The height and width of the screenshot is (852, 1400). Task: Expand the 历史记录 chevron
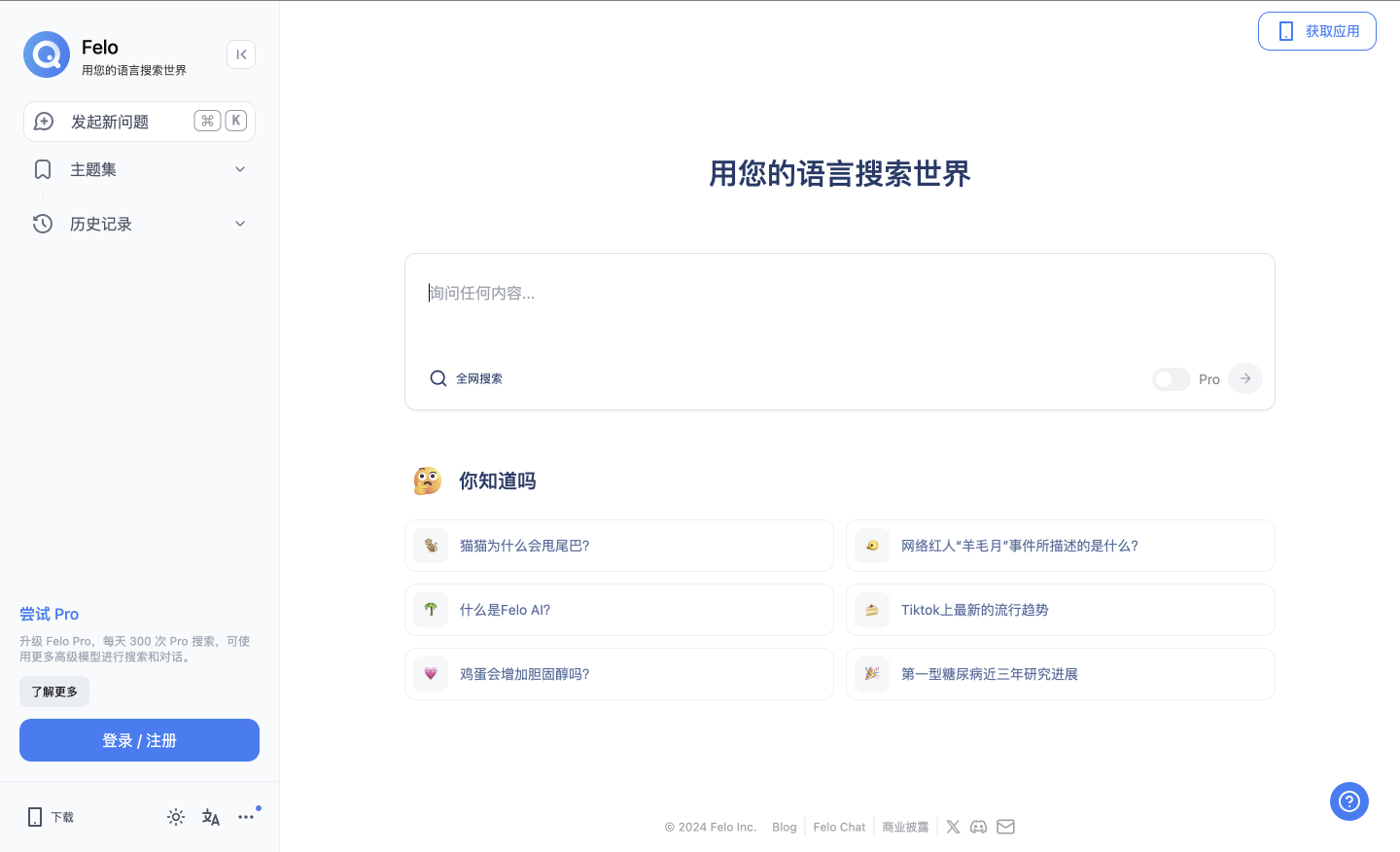point(240,224)
